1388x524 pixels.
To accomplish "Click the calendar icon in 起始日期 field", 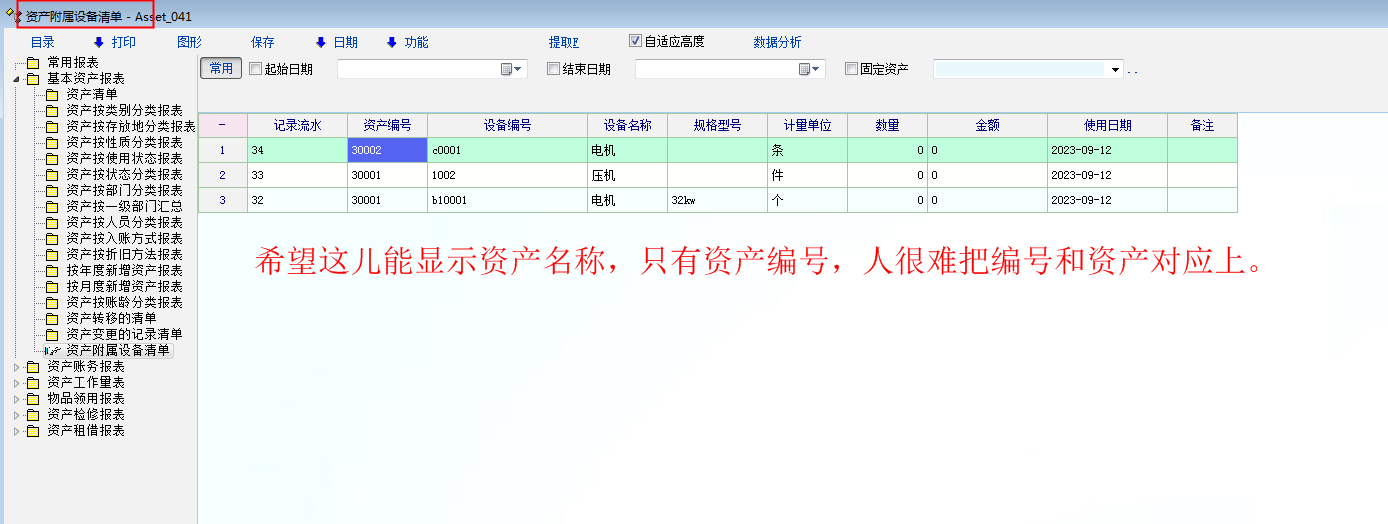I will point(507,69).
